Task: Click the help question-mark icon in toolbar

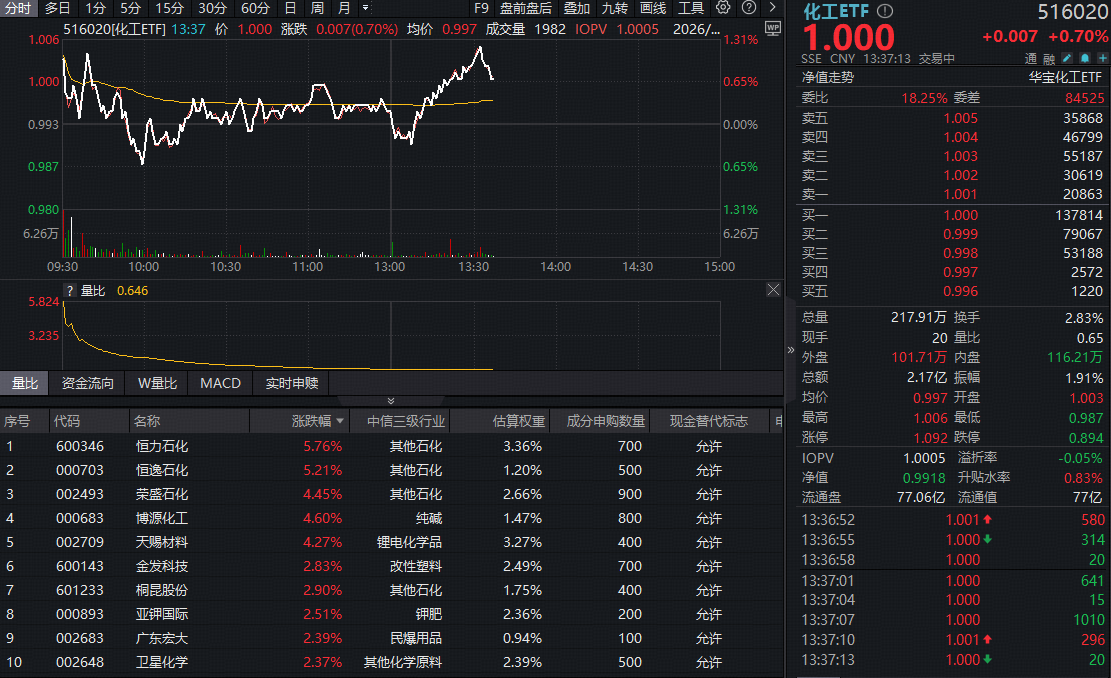Action: click(749, 7)
